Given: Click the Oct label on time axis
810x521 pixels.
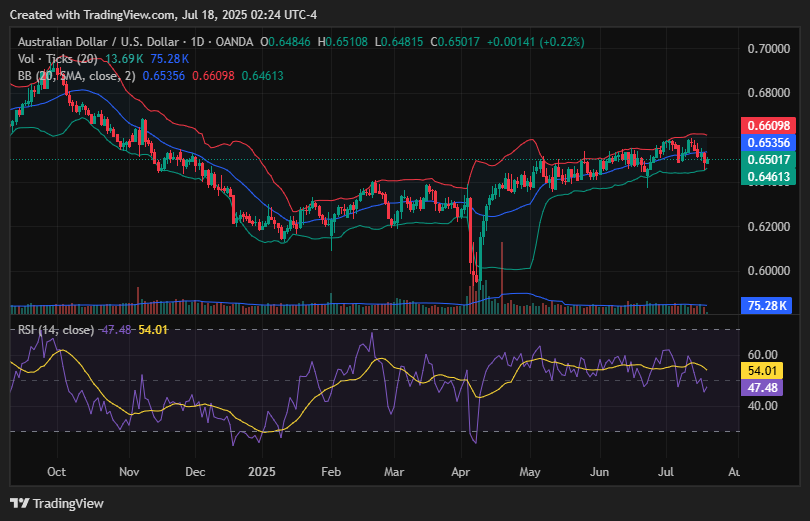Looking at the screenshot, I should [x=56, y=472].
